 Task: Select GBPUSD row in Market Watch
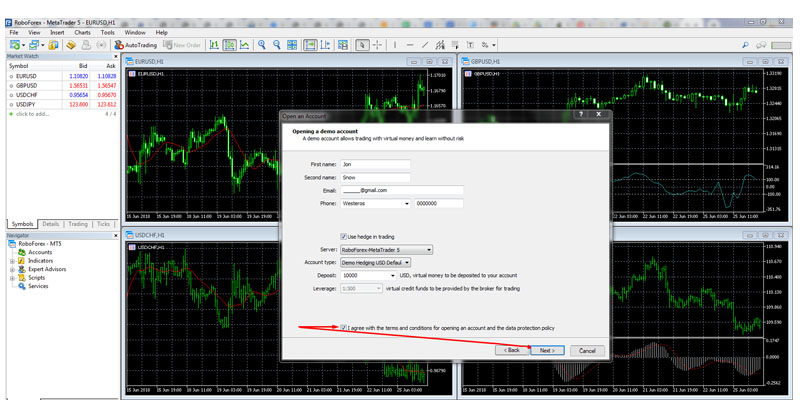tap(62, 86)
